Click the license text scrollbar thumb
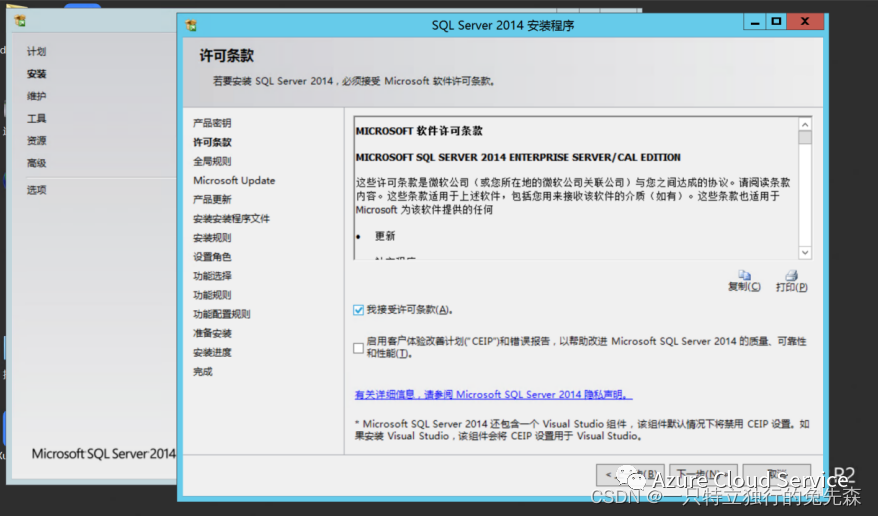878x516 pixels. pos(805,137)
